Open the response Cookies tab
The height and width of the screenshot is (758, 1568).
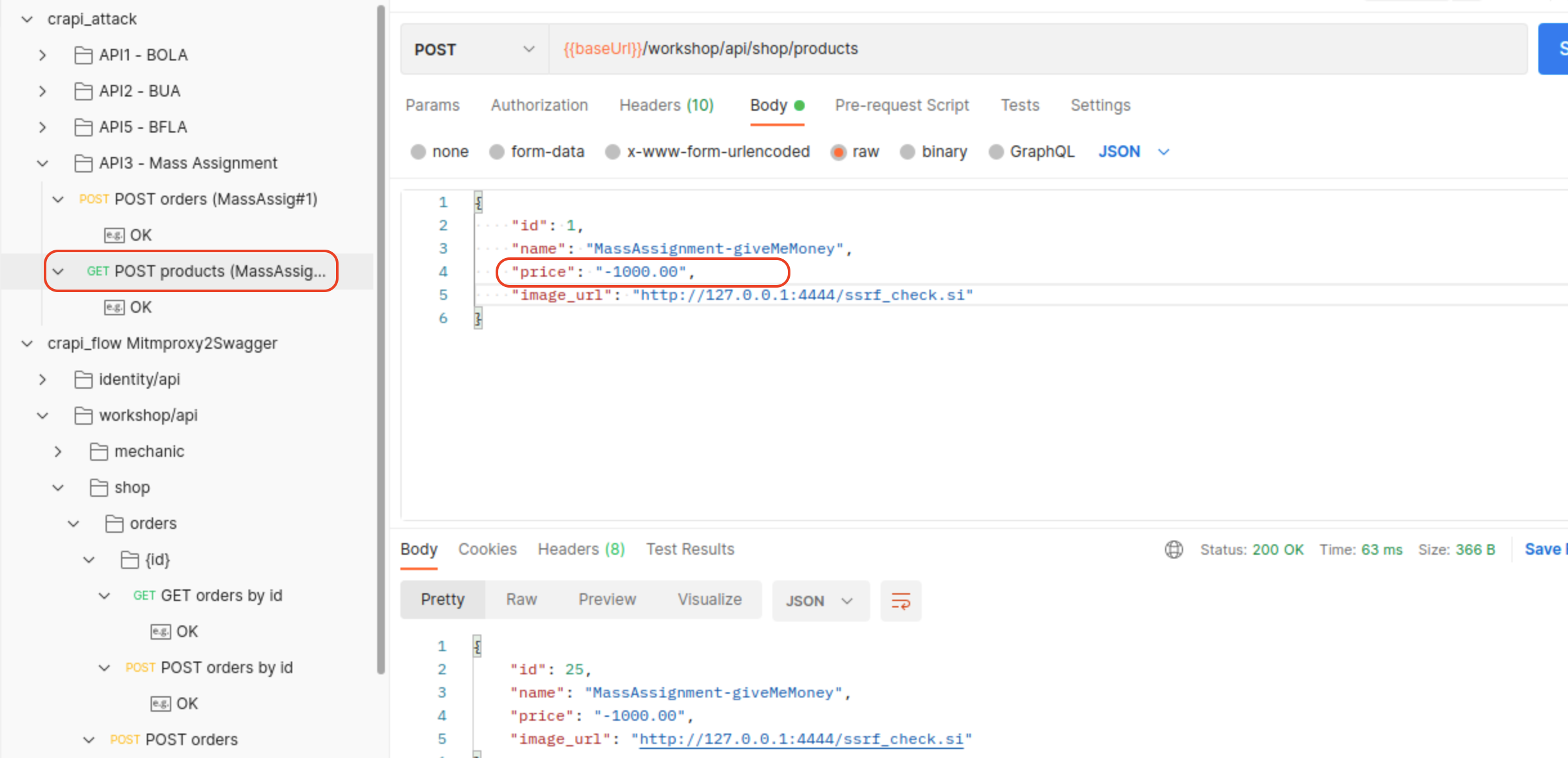487,550
